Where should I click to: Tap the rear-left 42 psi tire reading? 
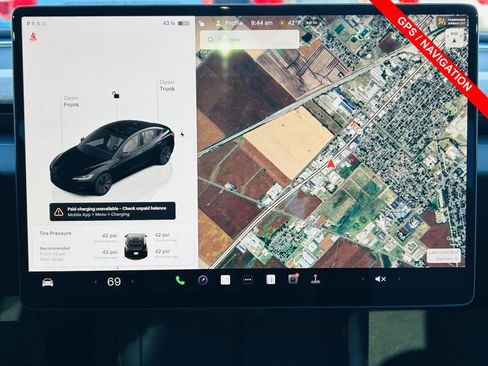tap(110, 252)
